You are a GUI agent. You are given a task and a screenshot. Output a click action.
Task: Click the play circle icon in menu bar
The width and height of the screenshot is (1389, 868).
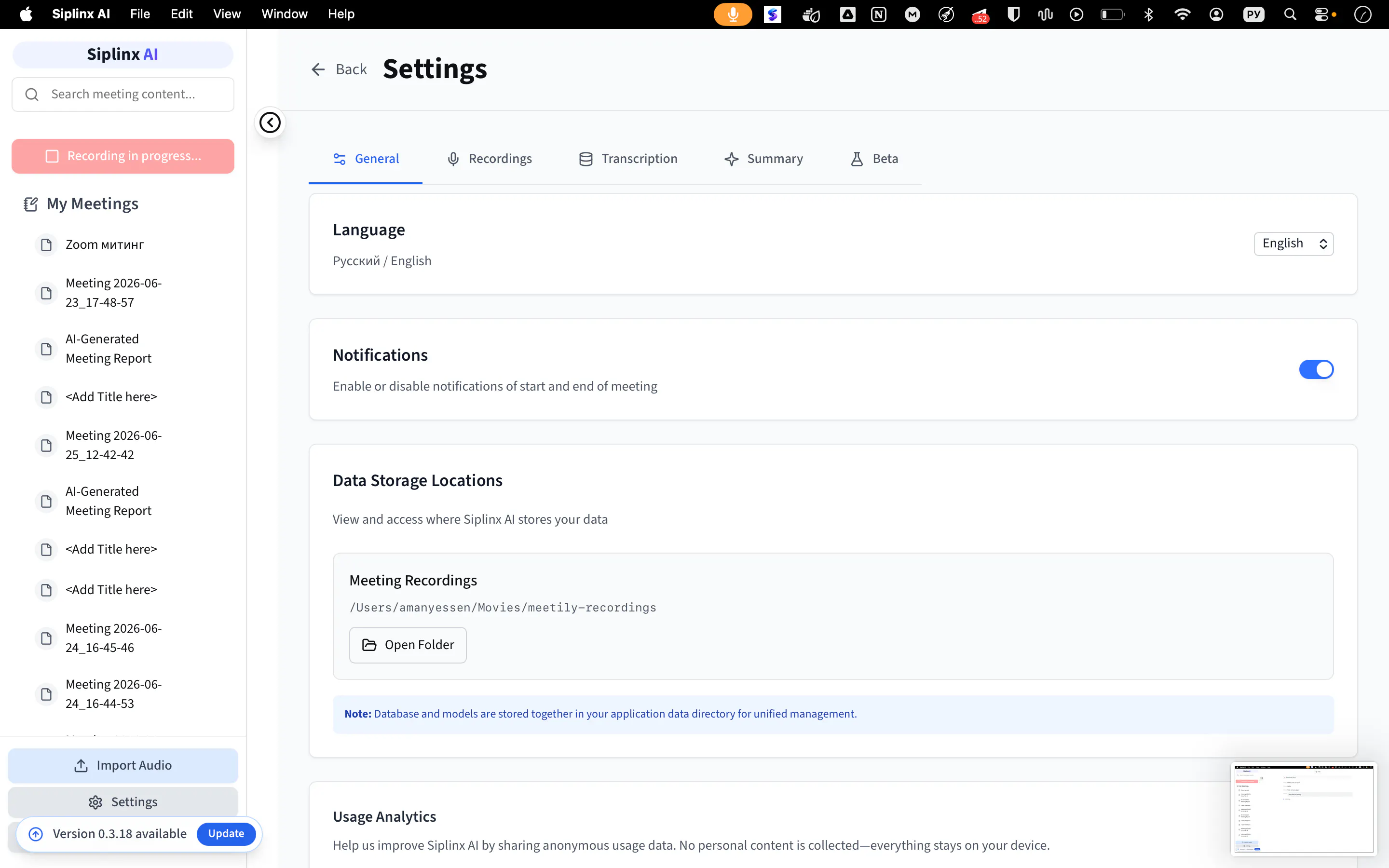[1077, 14]
